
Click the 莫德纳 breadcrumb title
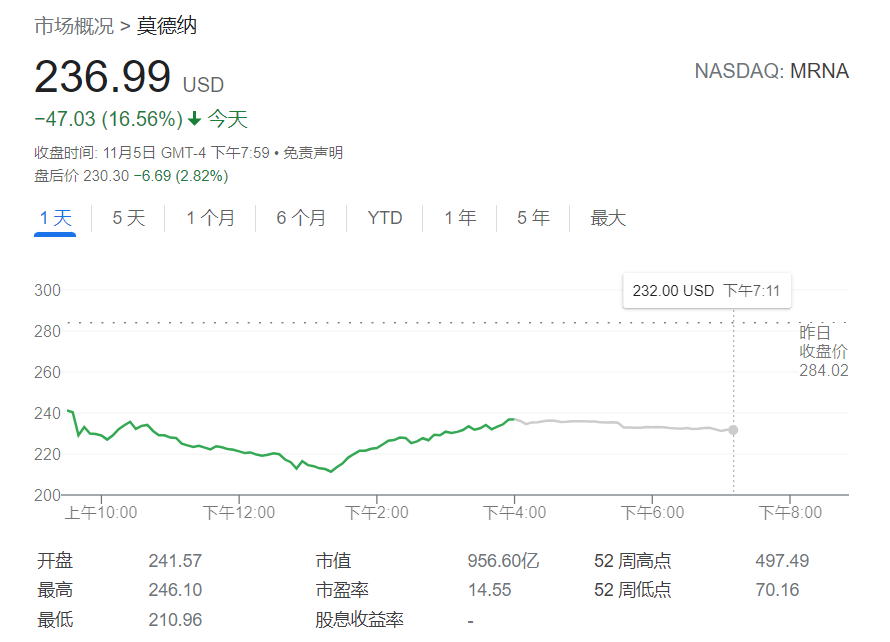point(167,26)
